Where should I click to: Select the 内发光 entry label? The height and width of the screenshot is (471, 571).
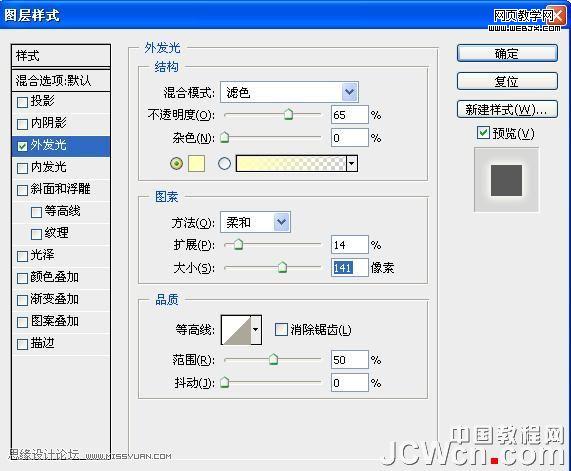48,167
